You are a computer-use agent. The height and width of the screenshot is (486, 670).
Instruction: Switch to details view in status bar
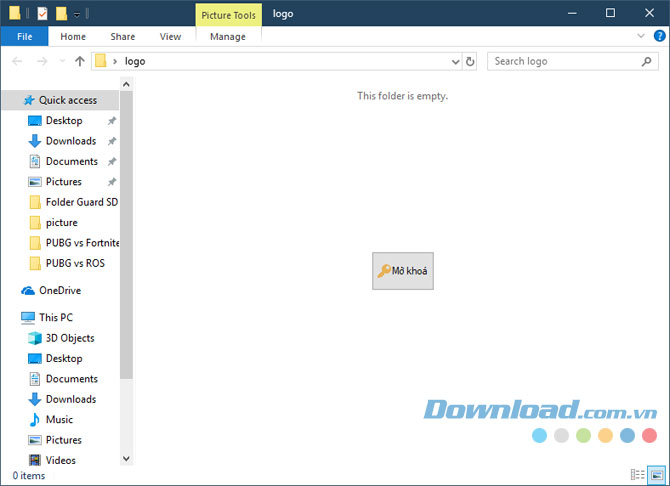[x=637, y=474]
